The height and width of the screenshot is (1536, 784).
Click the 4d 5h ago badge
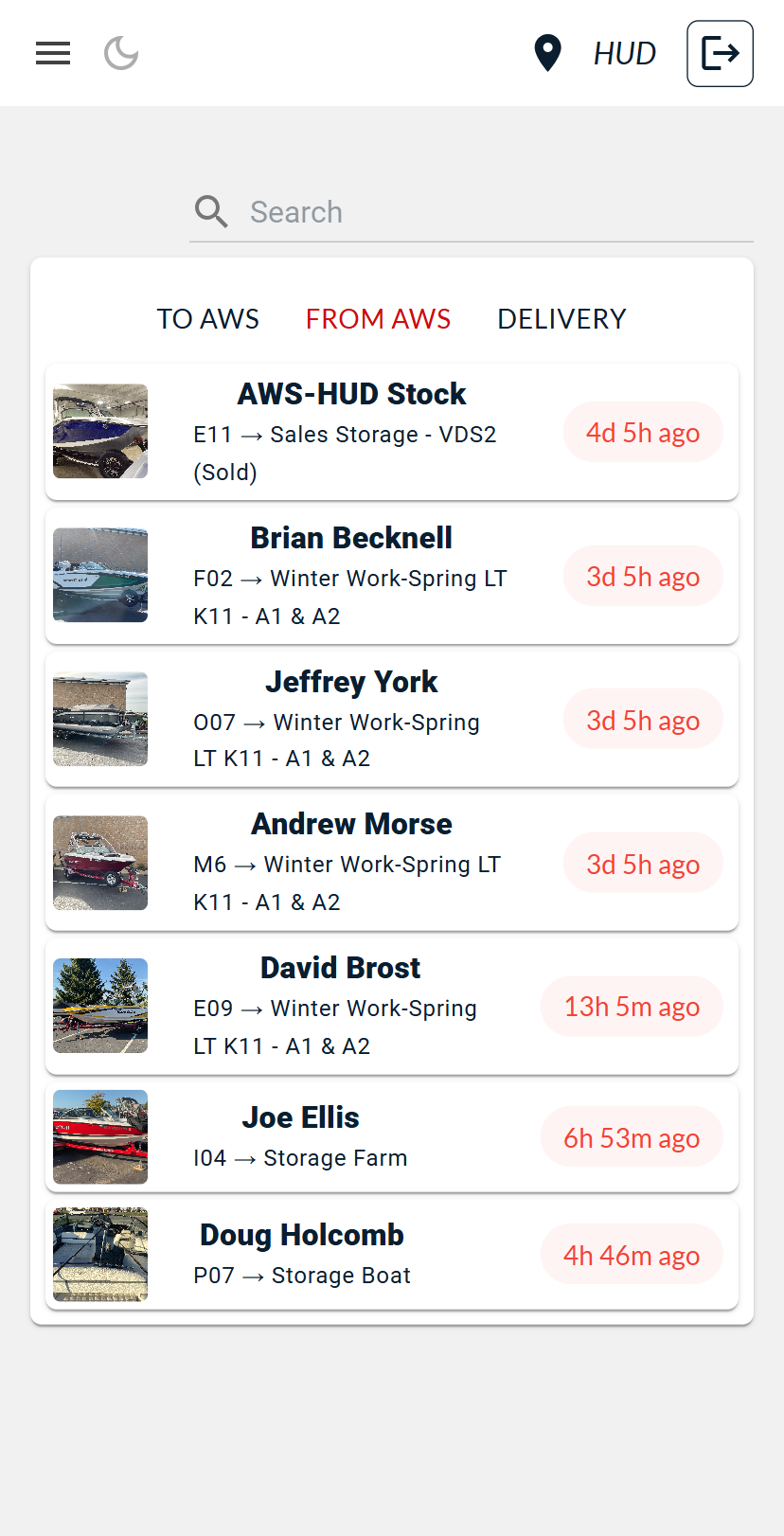643,433
